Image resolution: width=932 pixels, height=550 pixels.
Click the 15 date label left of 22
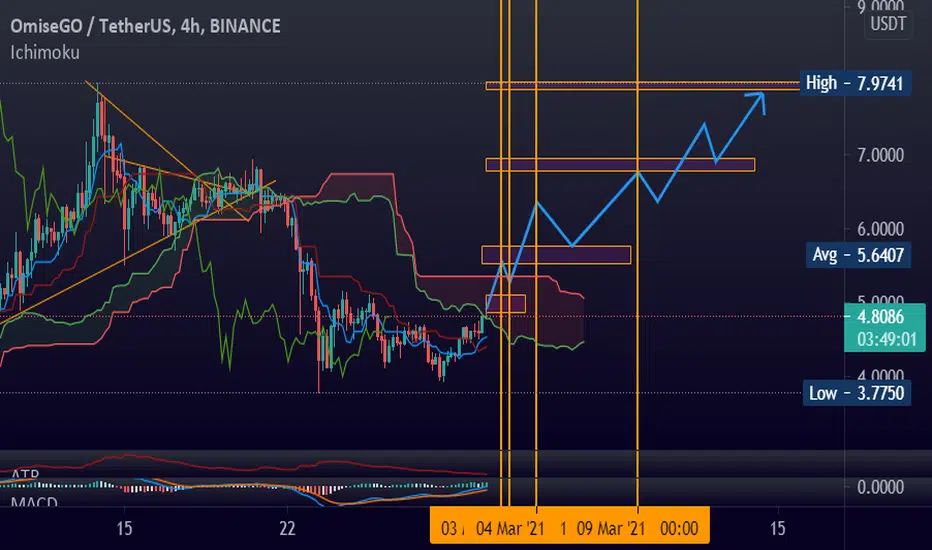[124, 529]
